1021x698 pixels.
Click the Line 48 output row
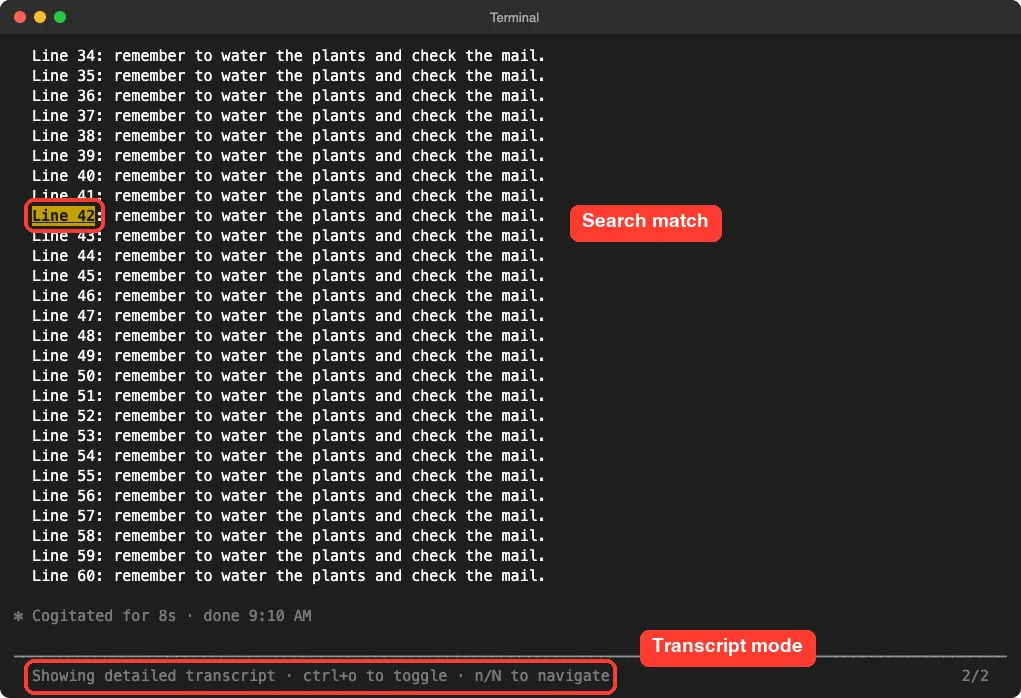[288, 336]
